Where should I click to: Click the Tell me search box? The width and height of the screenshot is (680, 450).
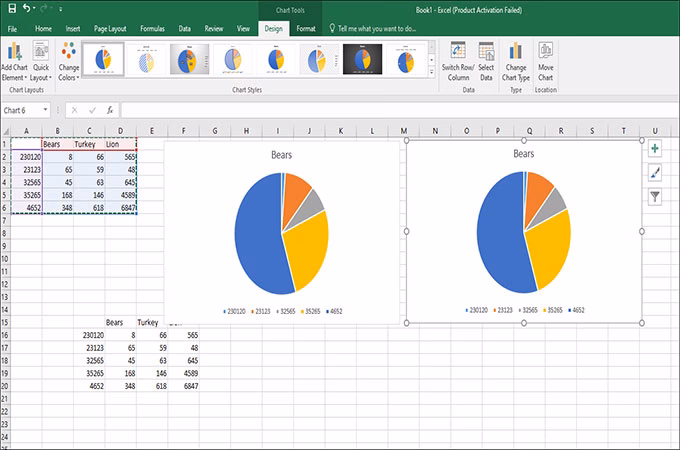tap(376, 29)
